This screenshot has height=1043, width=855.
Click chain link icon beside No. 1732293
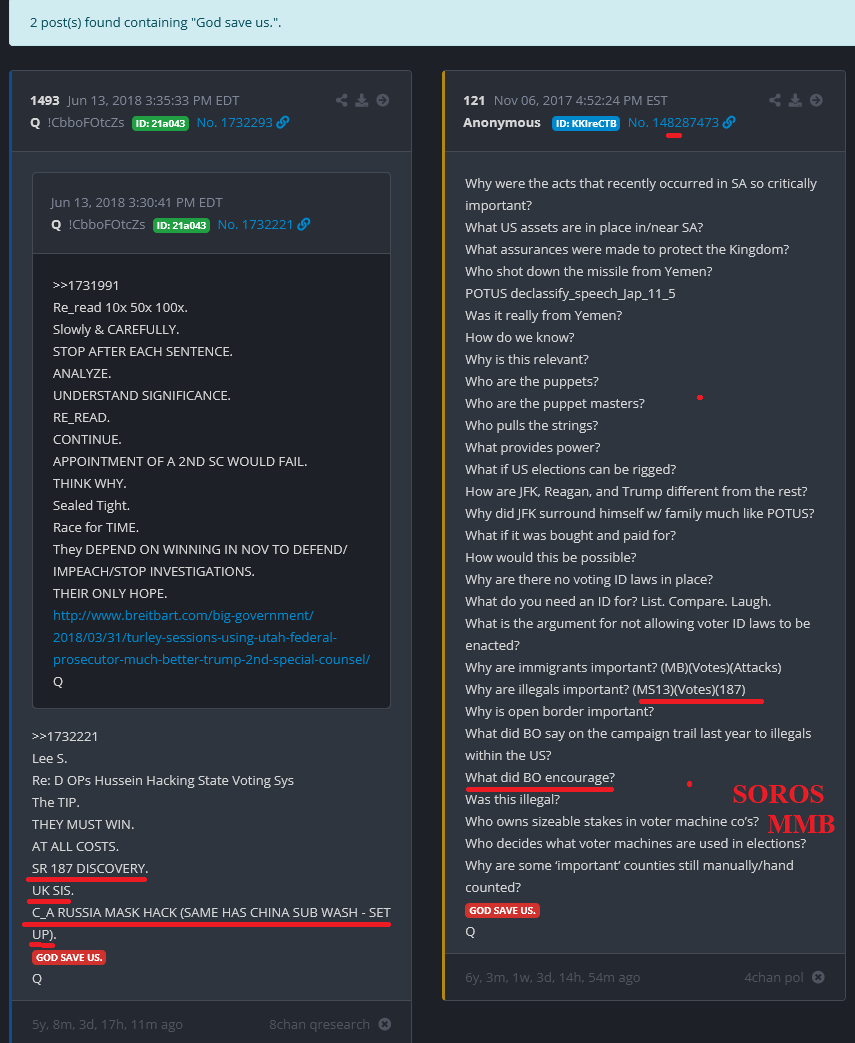tap(283, 122)
